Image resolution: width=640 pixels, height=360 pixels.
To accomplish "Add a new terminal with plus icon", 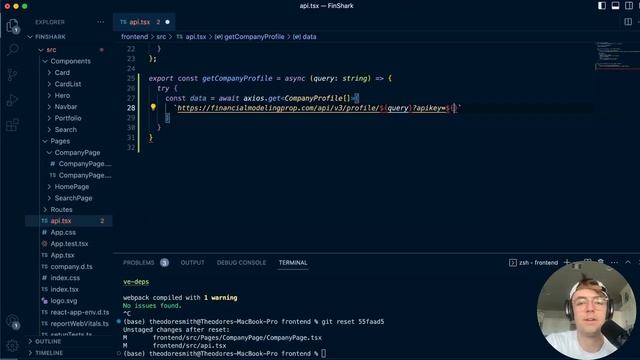I will click(567, 262).
